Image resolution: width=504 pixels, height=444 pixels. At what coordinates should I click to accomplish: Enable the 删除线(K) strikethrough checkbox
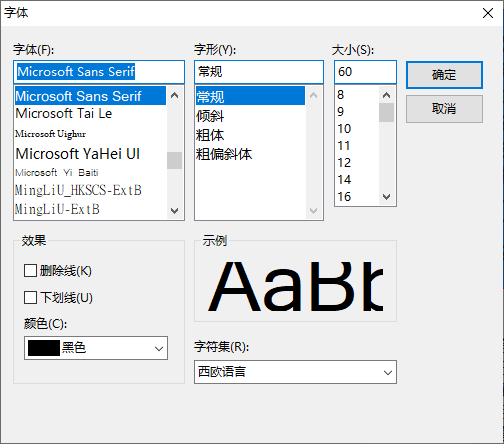coord(30,271)
